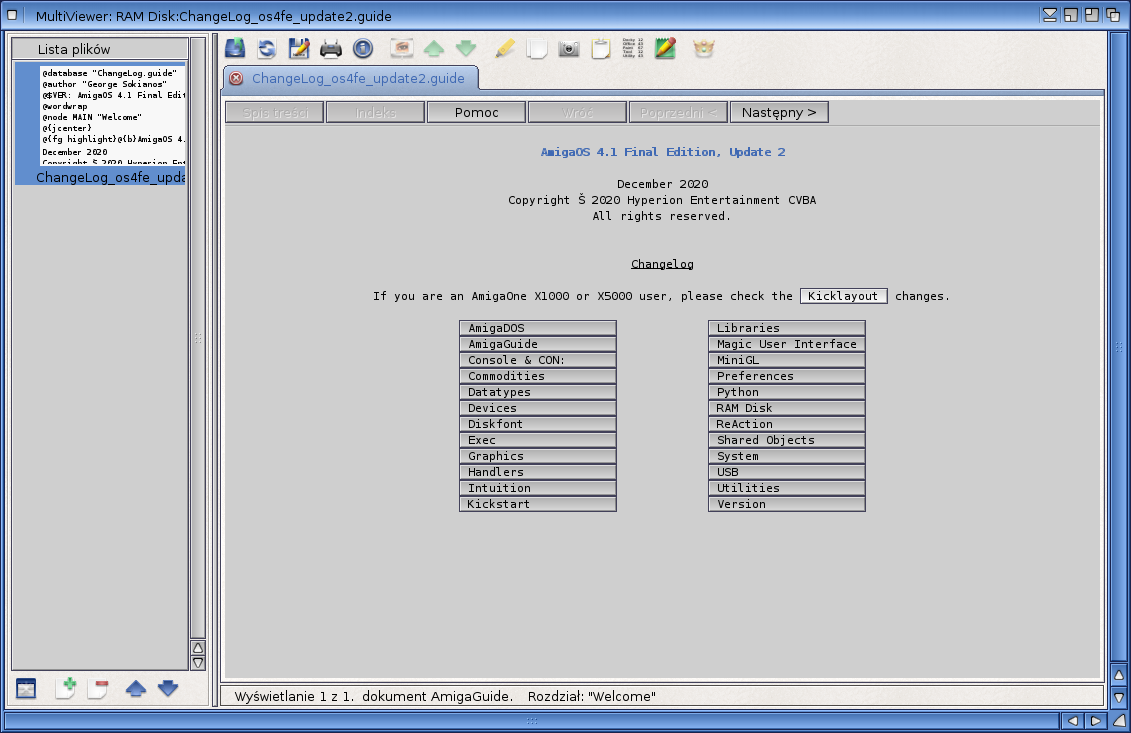Viewport: 1131px width, 733px height.
Task: Open the RAM Disk section
Action: 786,408
